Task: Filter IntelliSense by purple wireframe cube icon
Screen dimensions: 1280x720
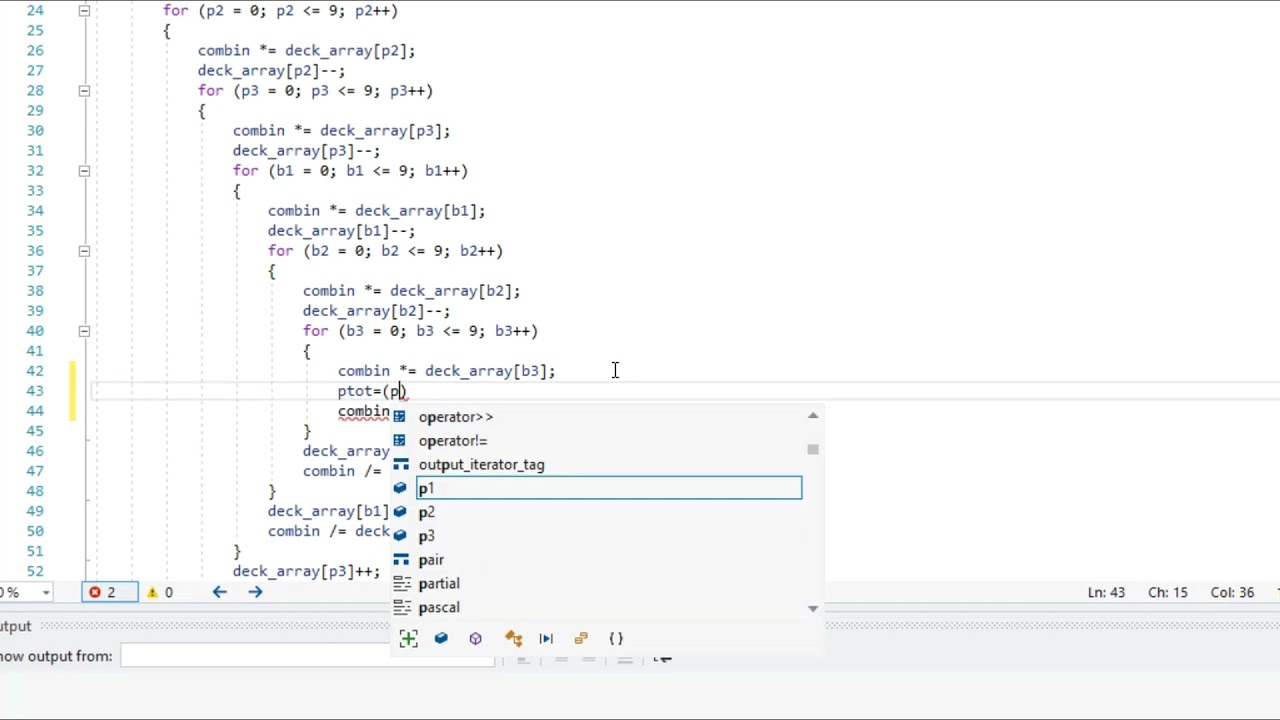Action: coord(475,638)
